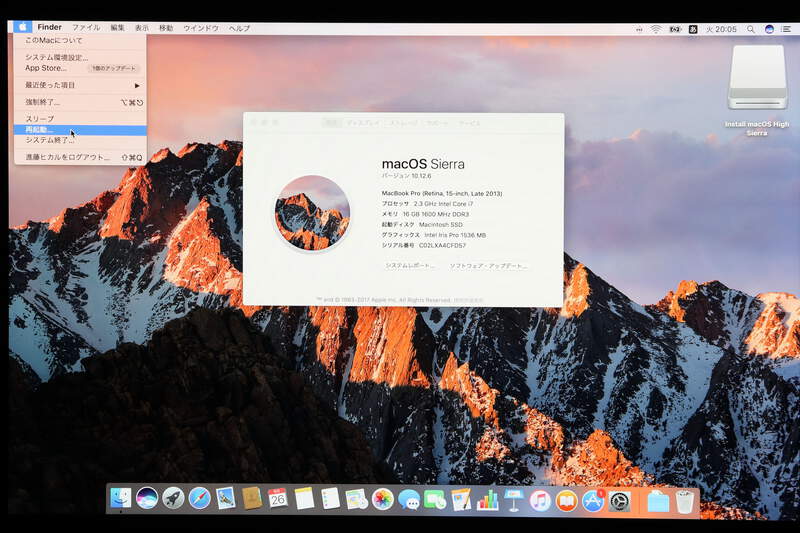Choose the ログアウト menu item
Image resolution: width=800 pixels, height=533 pixels.
pyautogui.click(x=80, y=157)
